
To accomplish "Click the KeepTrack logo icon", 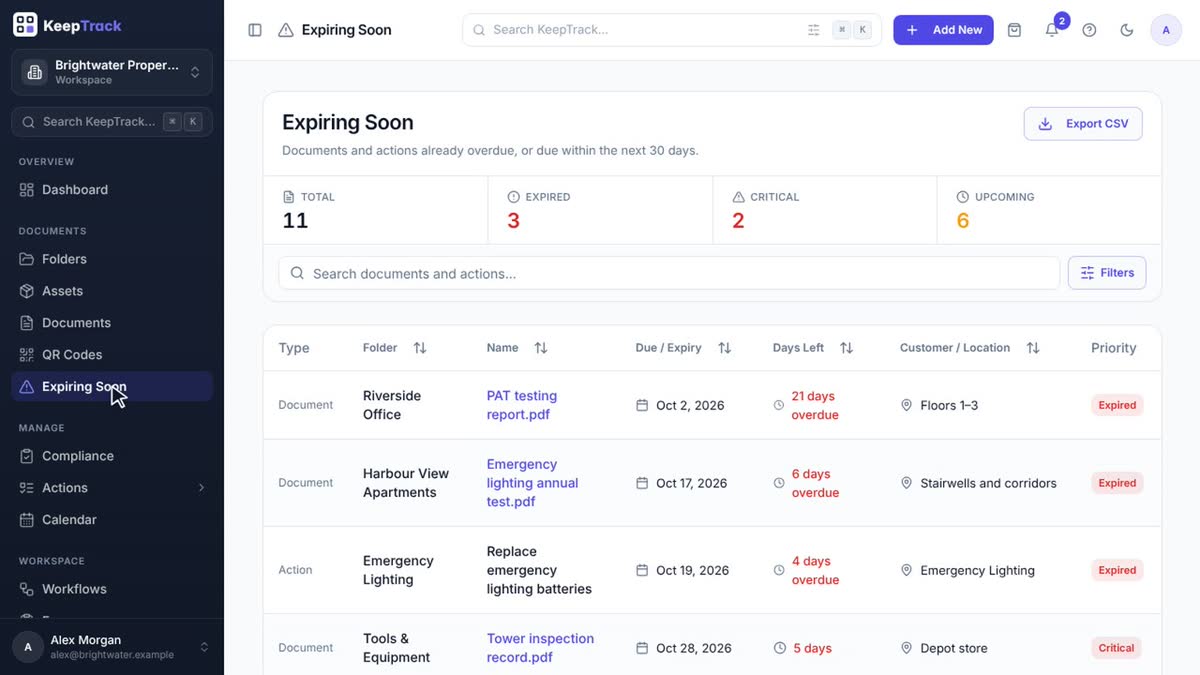I will 25,25.
